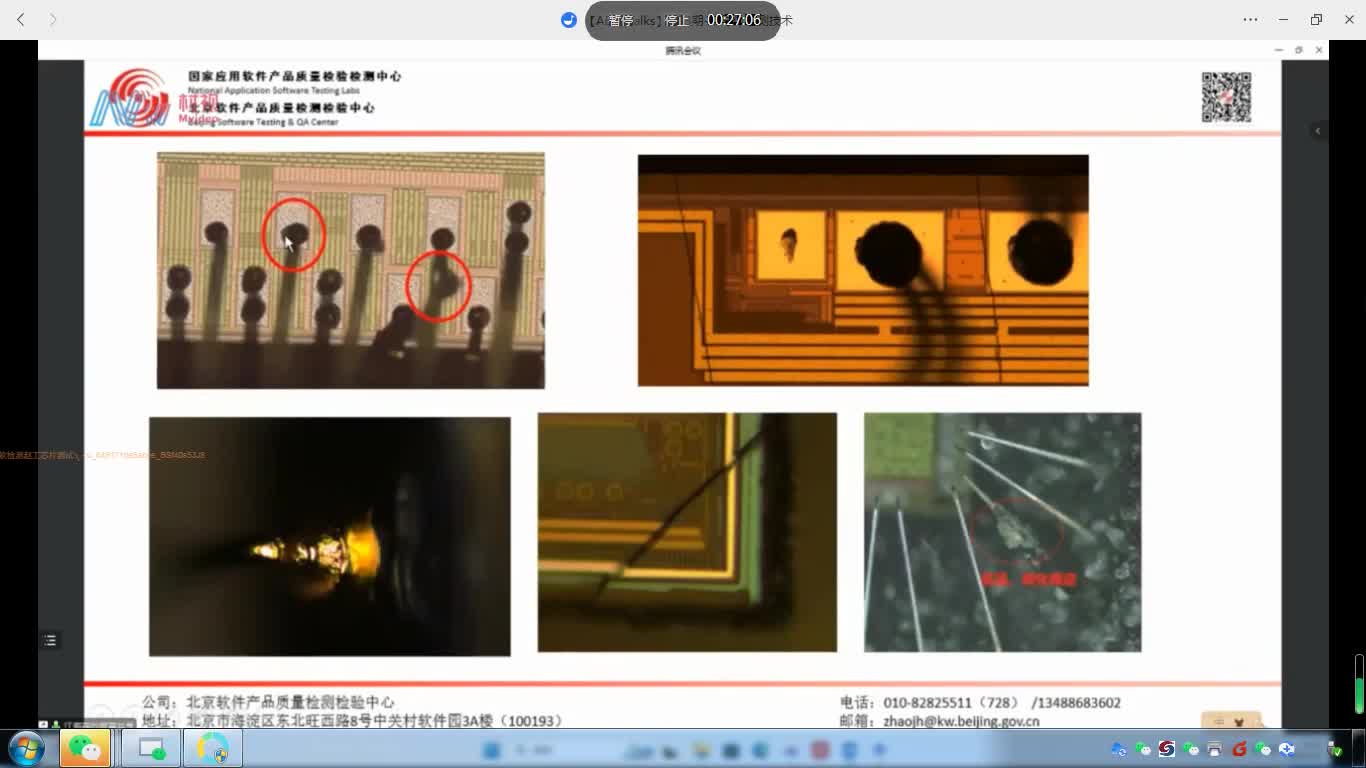
Task: Select the dark glowing wire-tip image
Action: (x=330, y=536)
